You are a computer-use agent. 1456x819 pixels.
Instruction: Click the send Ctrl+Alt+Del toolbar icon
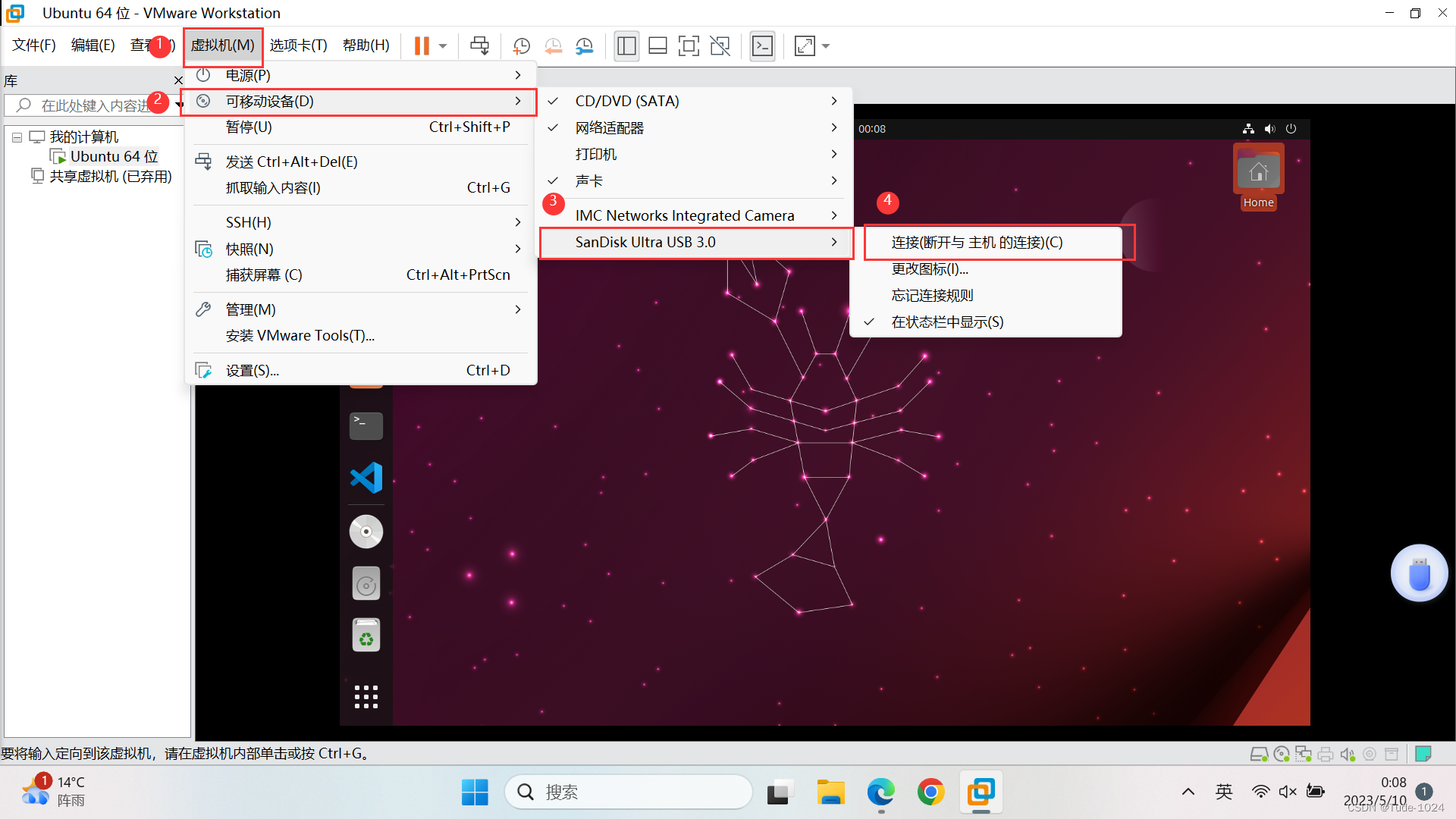click(479, 46)
